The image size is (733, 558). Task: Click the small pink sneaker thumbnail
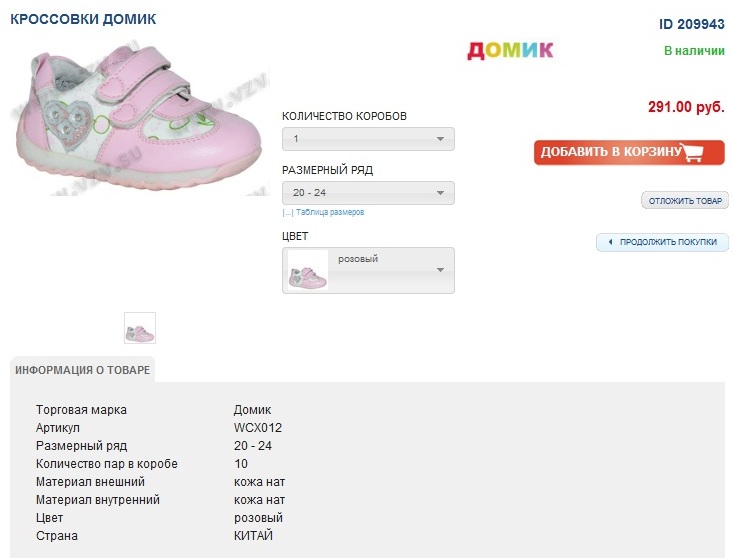pyautogui.click(x=140, y=327)
